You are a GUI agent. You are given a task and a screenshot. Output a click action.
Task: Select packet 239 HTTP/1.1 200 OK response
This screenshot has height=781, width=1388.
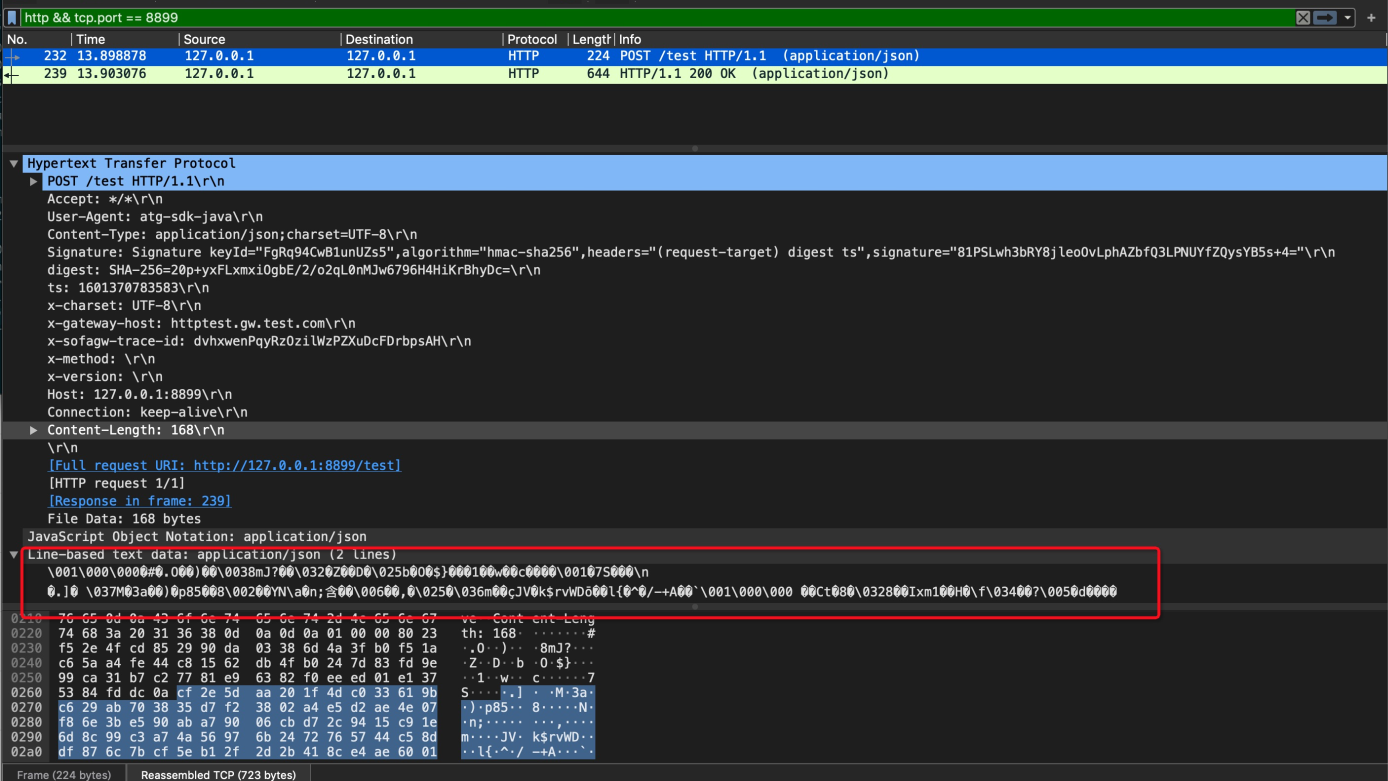(694, 74)
